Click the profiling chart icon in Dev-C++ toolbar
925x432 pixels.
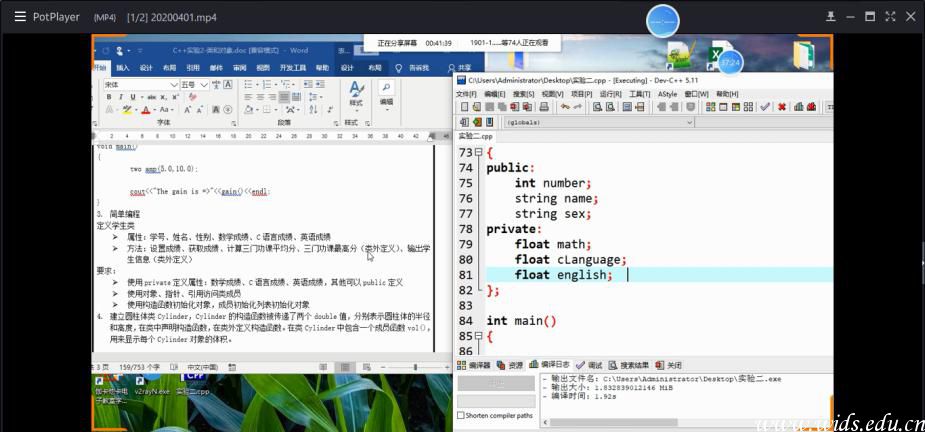click(797, 107)
